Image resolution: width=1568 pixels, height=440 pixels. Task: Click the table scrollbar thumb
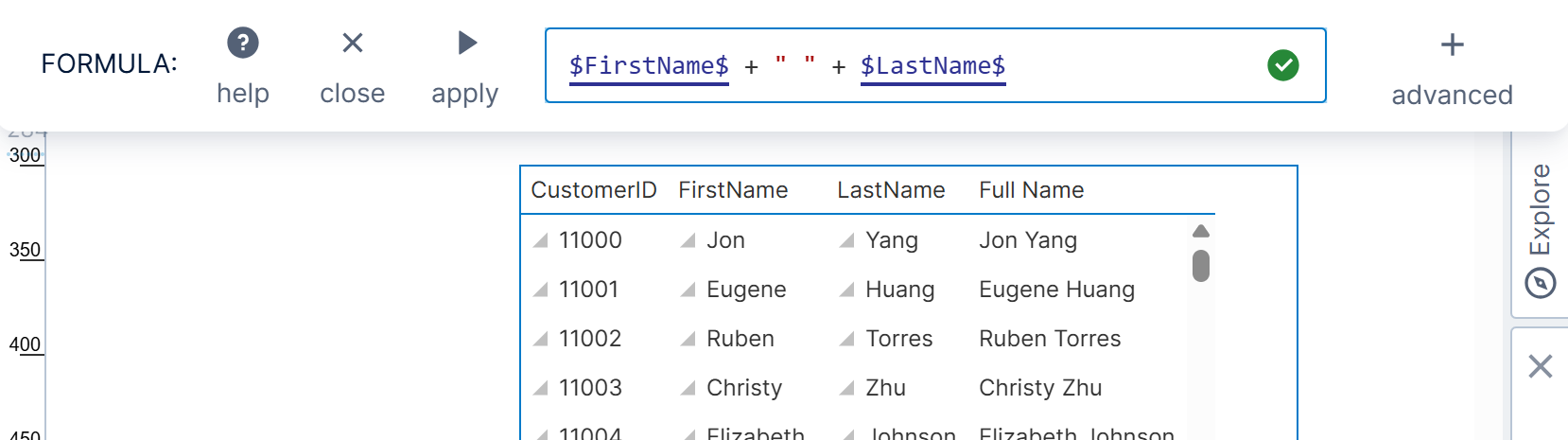pos(1201,266)
